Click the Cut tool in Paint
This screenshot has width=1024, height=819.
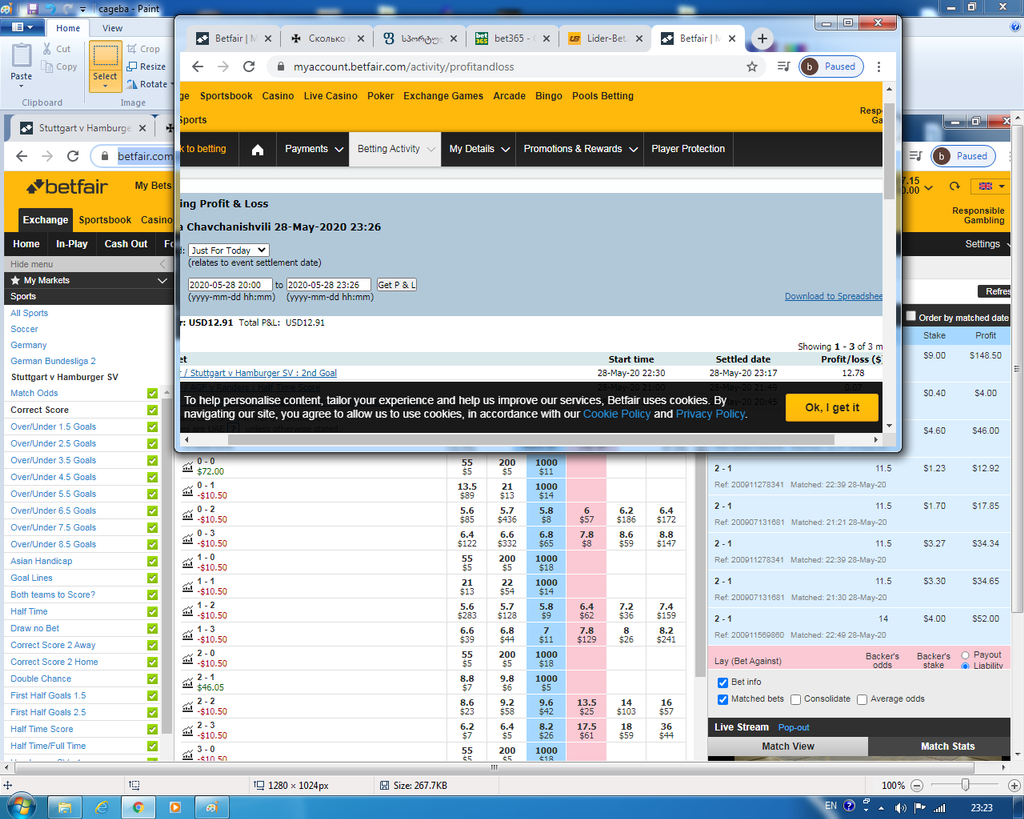pyautogui.click(x=56, y=49)
